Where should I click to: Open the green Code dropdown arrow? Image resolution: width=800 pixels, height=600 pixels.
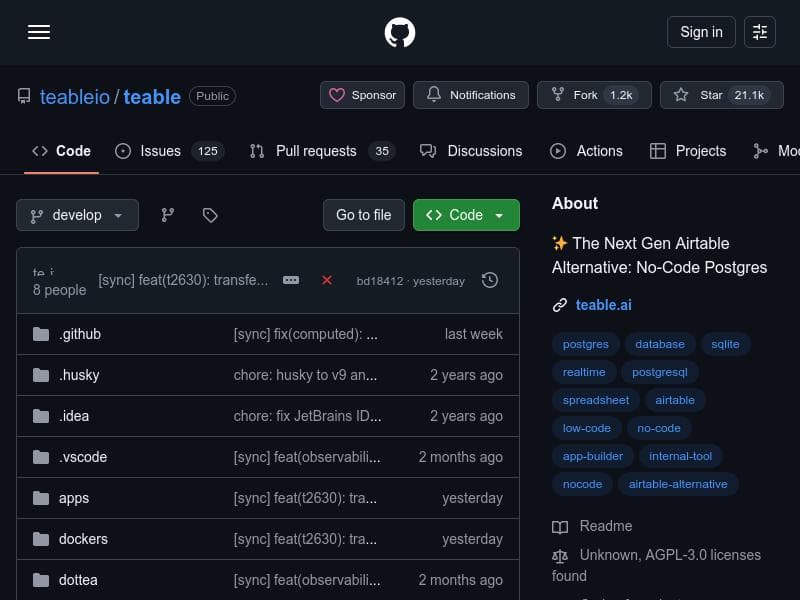(498, 215)
